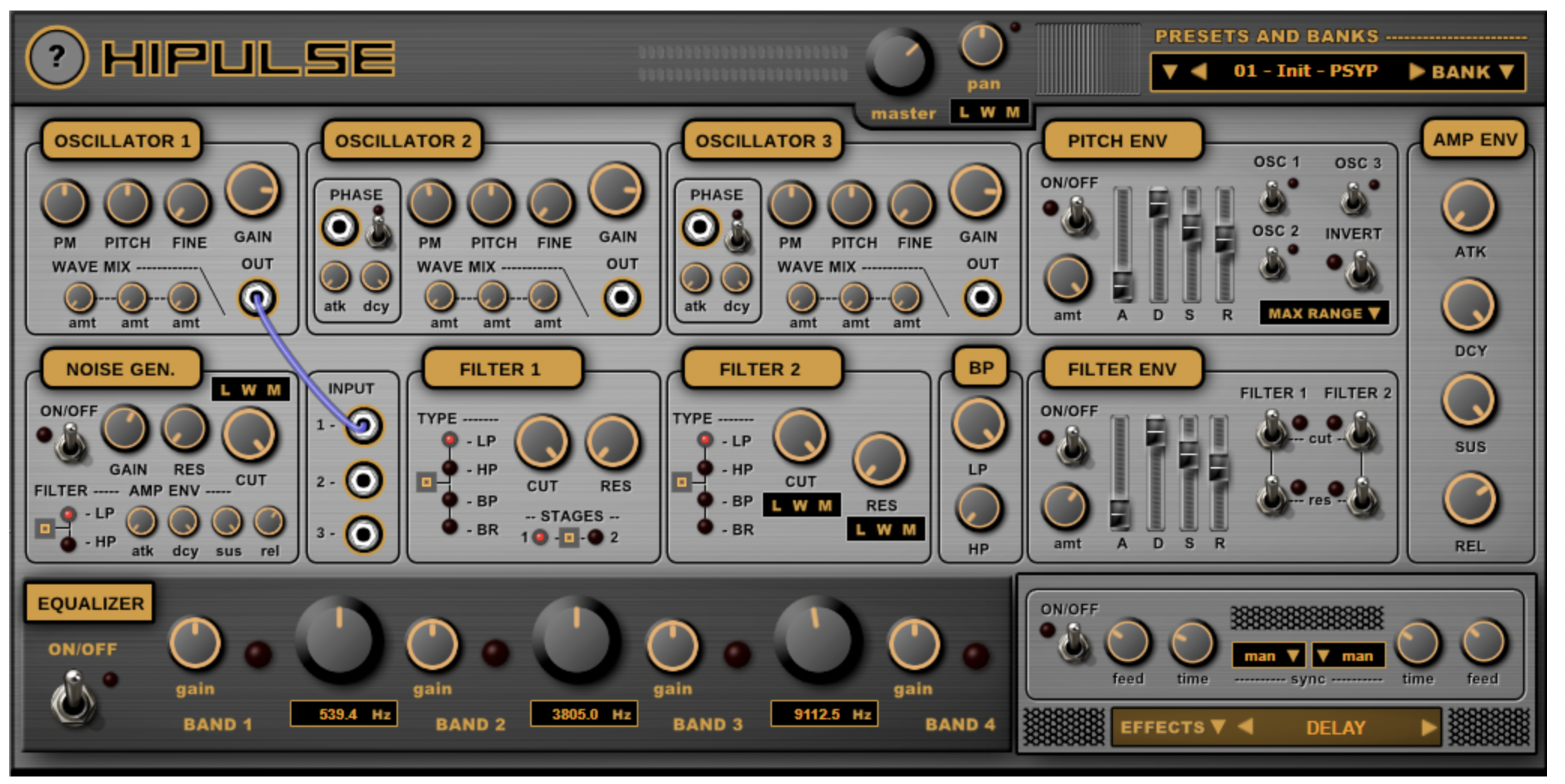Click Oscillator 1 GAIN knob
Viewport: 1565px width, 784px height.
coord(252,191)
